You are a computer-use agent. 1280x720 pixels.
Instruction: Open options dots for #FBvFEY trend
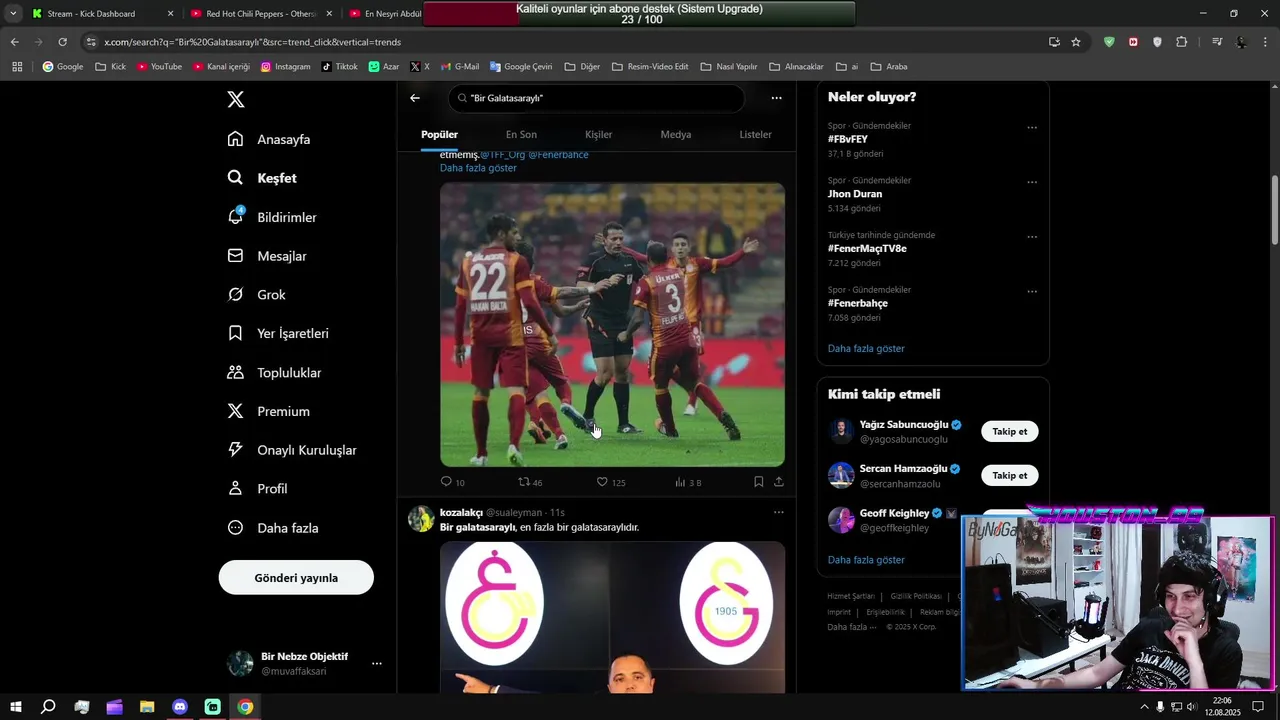click(1032, 128)
